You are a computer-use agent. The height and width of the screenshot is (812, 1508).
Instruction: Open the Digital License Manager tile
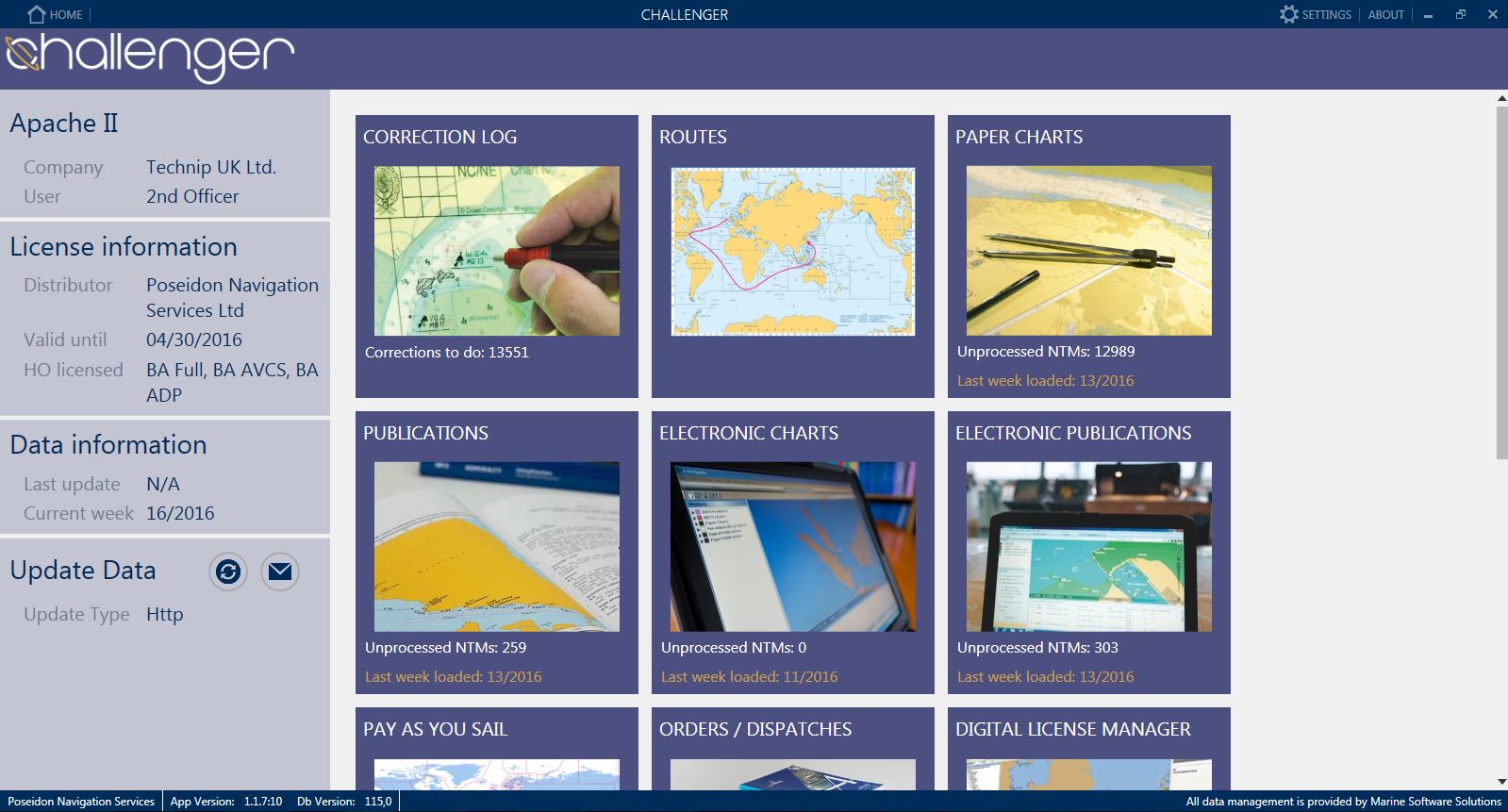[x=1089, y=749]
